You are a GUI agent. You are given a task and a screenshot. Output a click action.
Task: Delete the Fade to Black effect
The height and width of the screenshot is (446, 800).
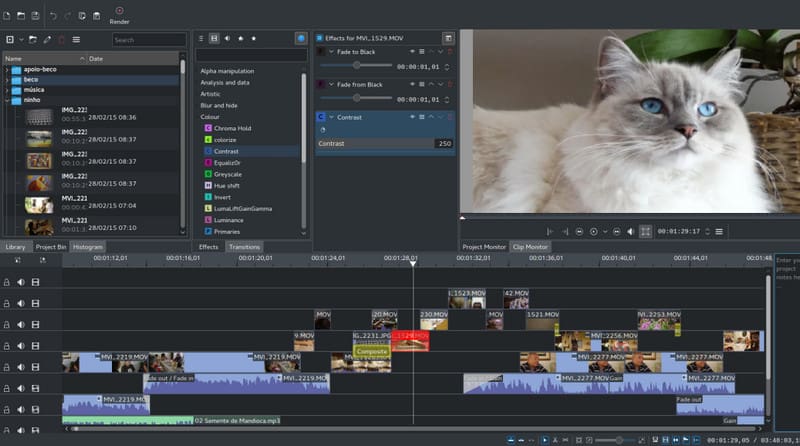pos(450,52)
